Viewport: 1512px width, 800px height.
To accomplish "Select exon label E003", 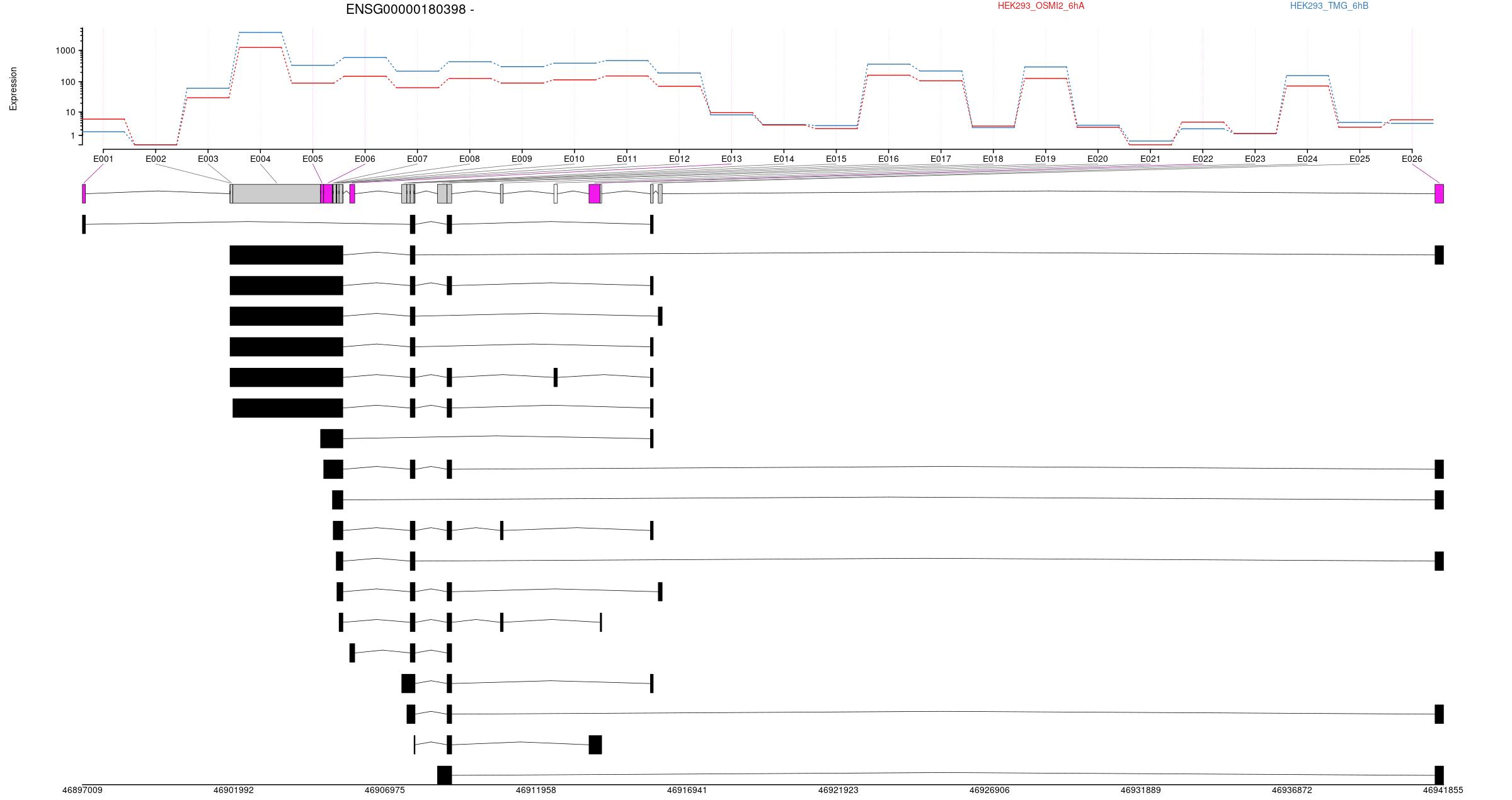I will coord(208,159).
